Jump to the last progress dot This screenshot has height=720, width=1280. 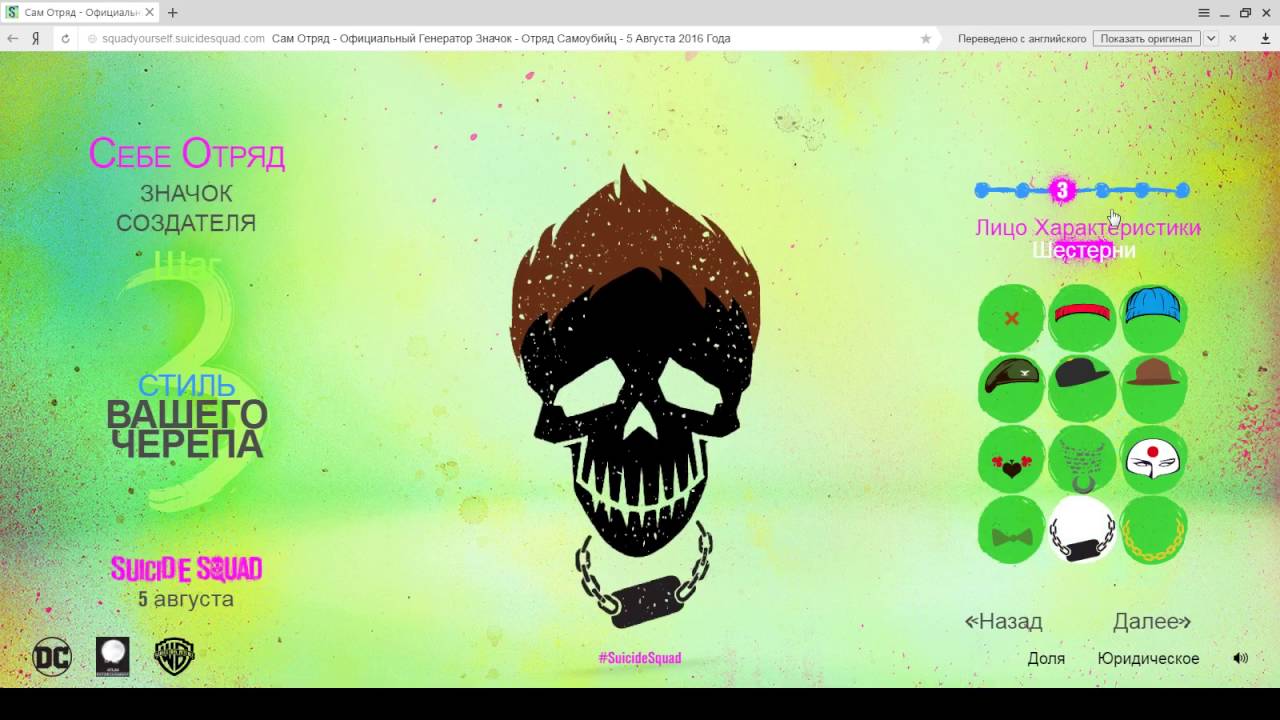click(1183, 190)
